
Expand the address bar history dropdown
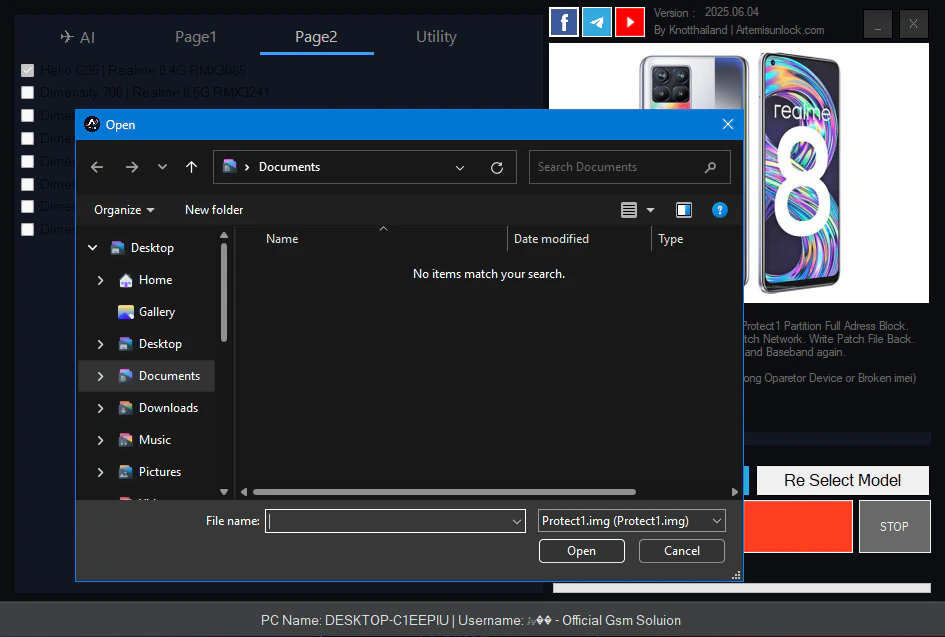click(460, 168)
